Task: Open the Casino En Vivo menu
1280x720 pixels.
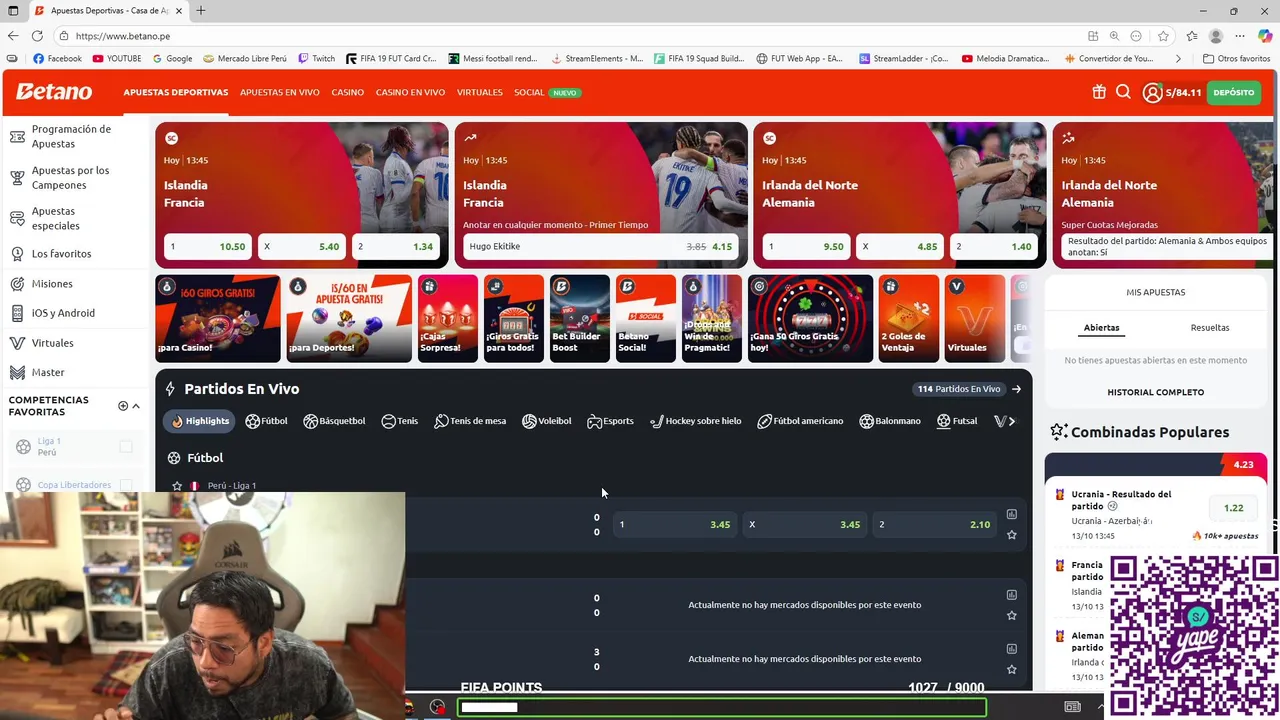Action: click(x=410, y=92)
